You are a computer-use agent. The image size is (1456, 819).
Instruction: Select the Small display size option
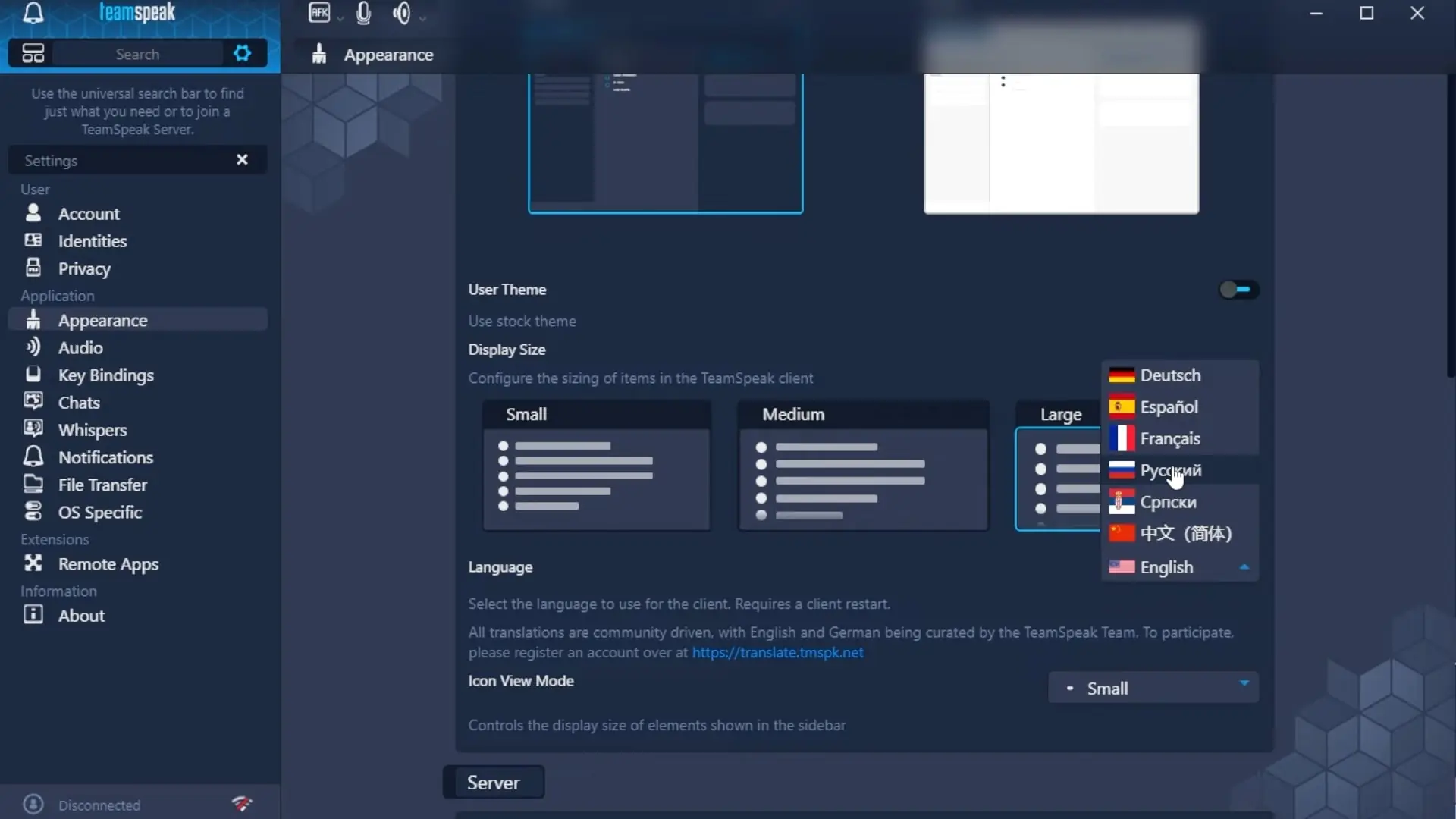(x=597, y=466)
